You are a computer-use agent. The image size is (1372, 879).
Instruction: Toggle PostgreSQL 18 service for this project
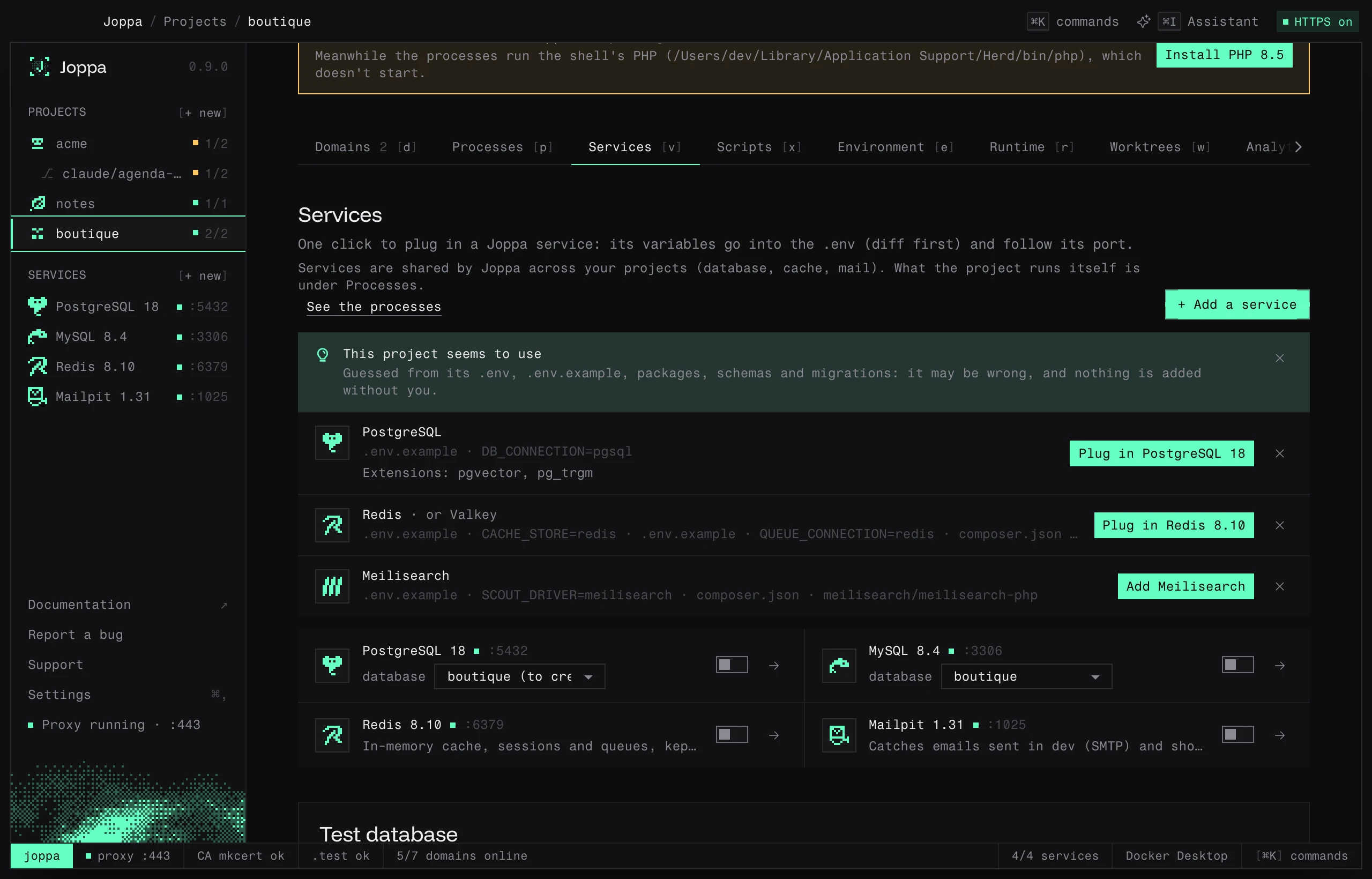732,665
